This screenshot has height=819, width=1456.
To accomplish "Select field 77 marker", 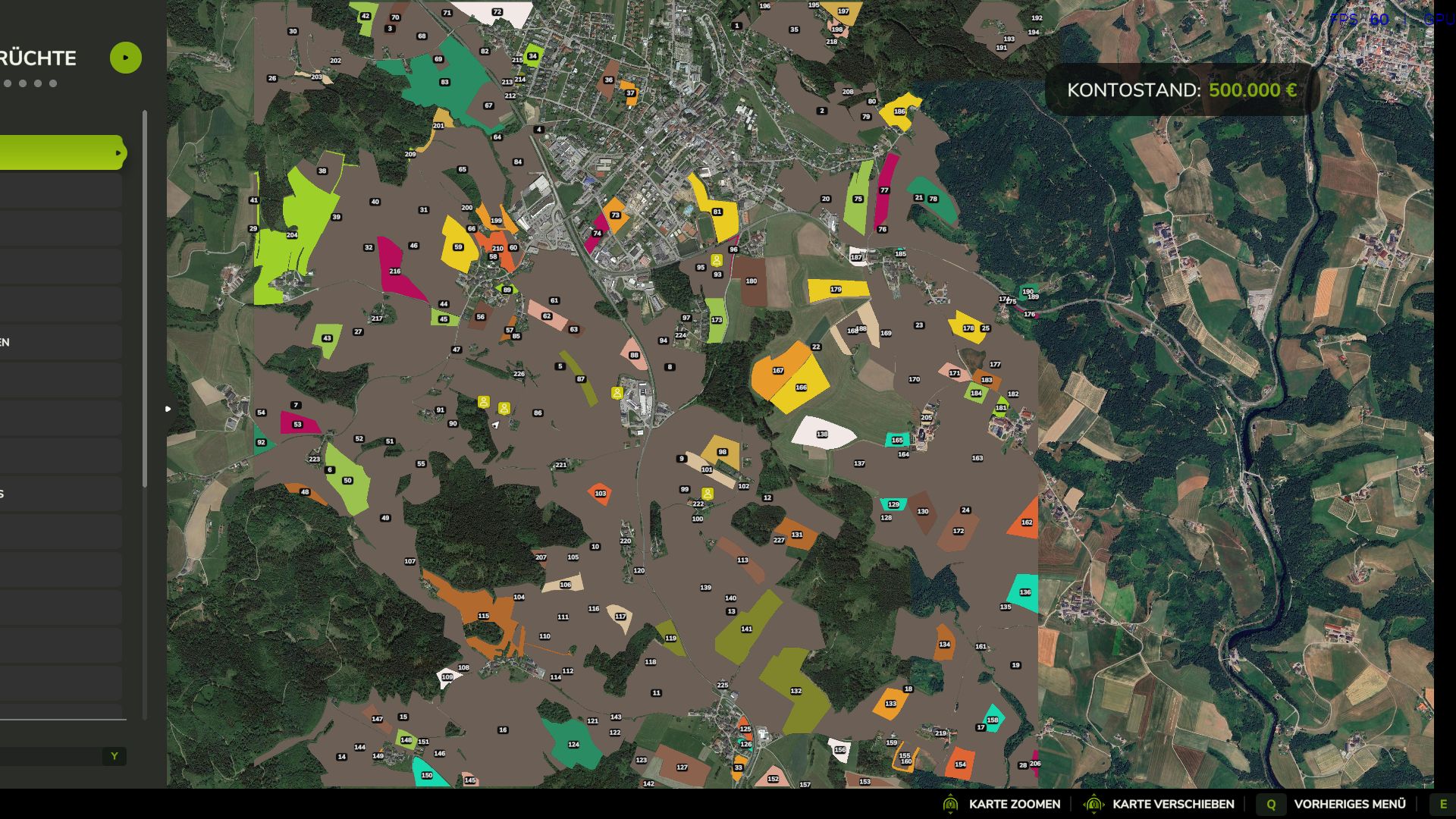I will 884,190.
